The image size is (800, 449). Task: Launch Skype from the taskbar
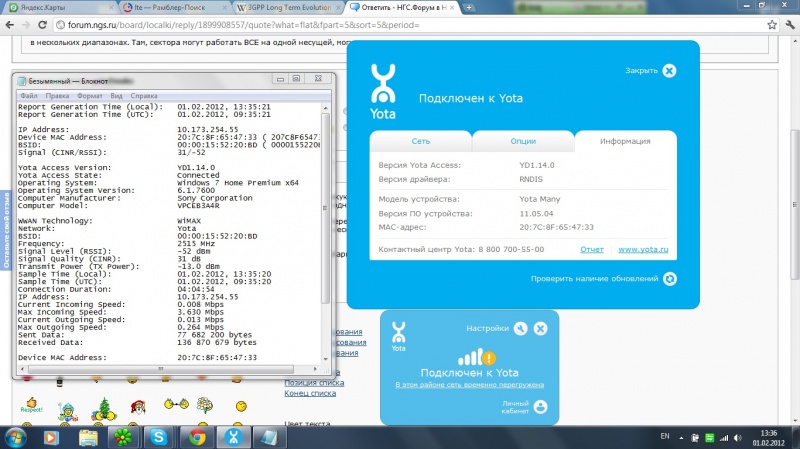(159, 437)
